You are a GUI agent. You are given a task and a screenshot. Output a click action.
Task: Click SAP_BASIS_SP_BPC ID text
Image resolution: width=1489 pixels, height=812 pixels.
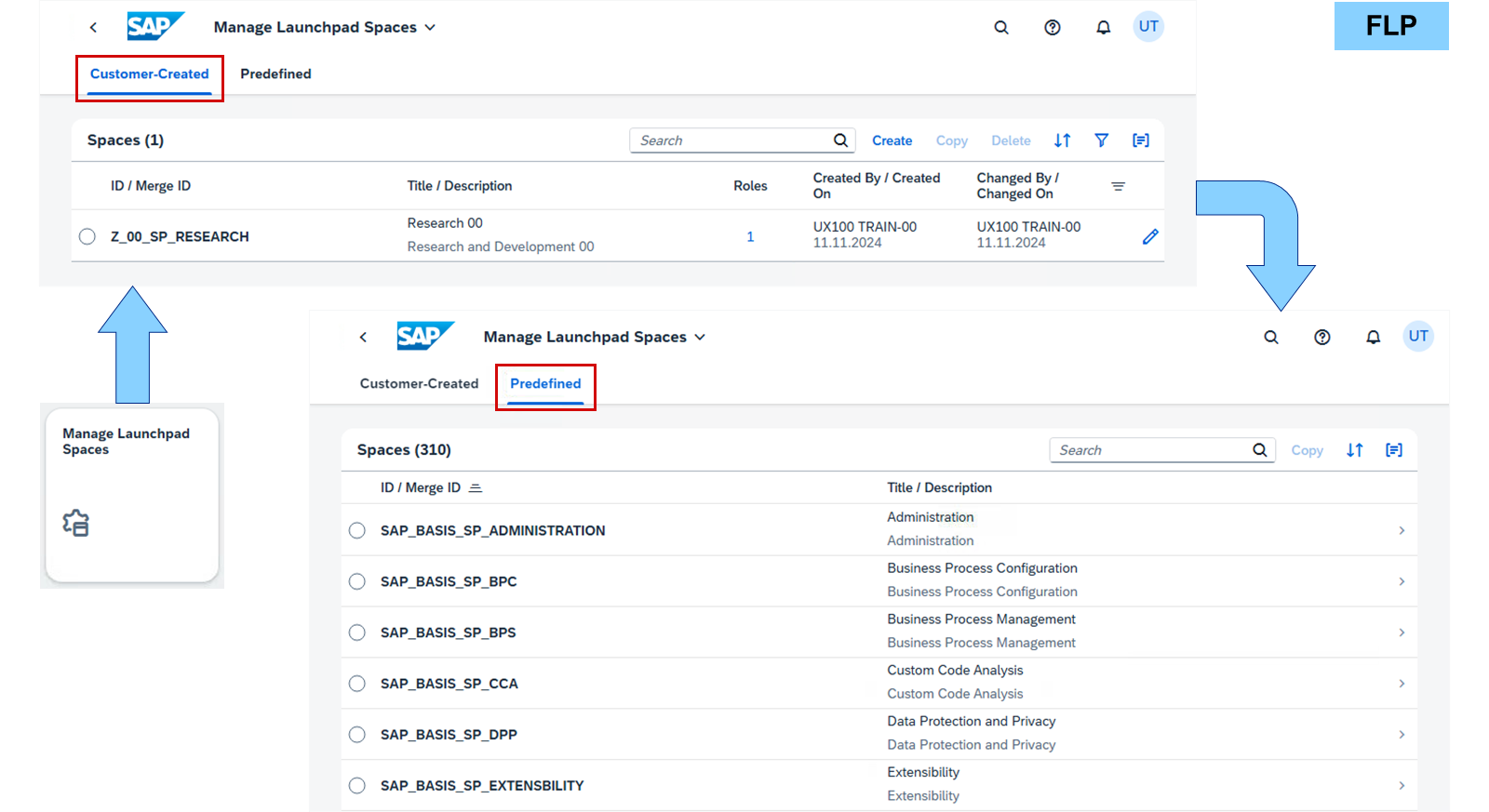coord(449,581)
